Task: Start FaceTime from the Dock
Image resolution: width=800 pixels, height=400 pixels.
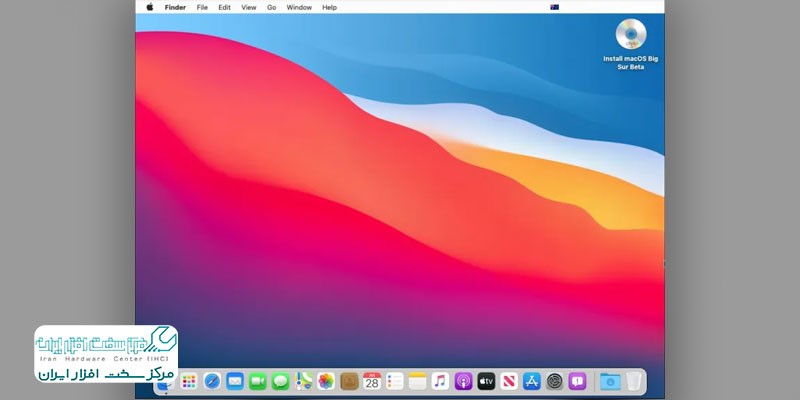Action: point(258,381)
